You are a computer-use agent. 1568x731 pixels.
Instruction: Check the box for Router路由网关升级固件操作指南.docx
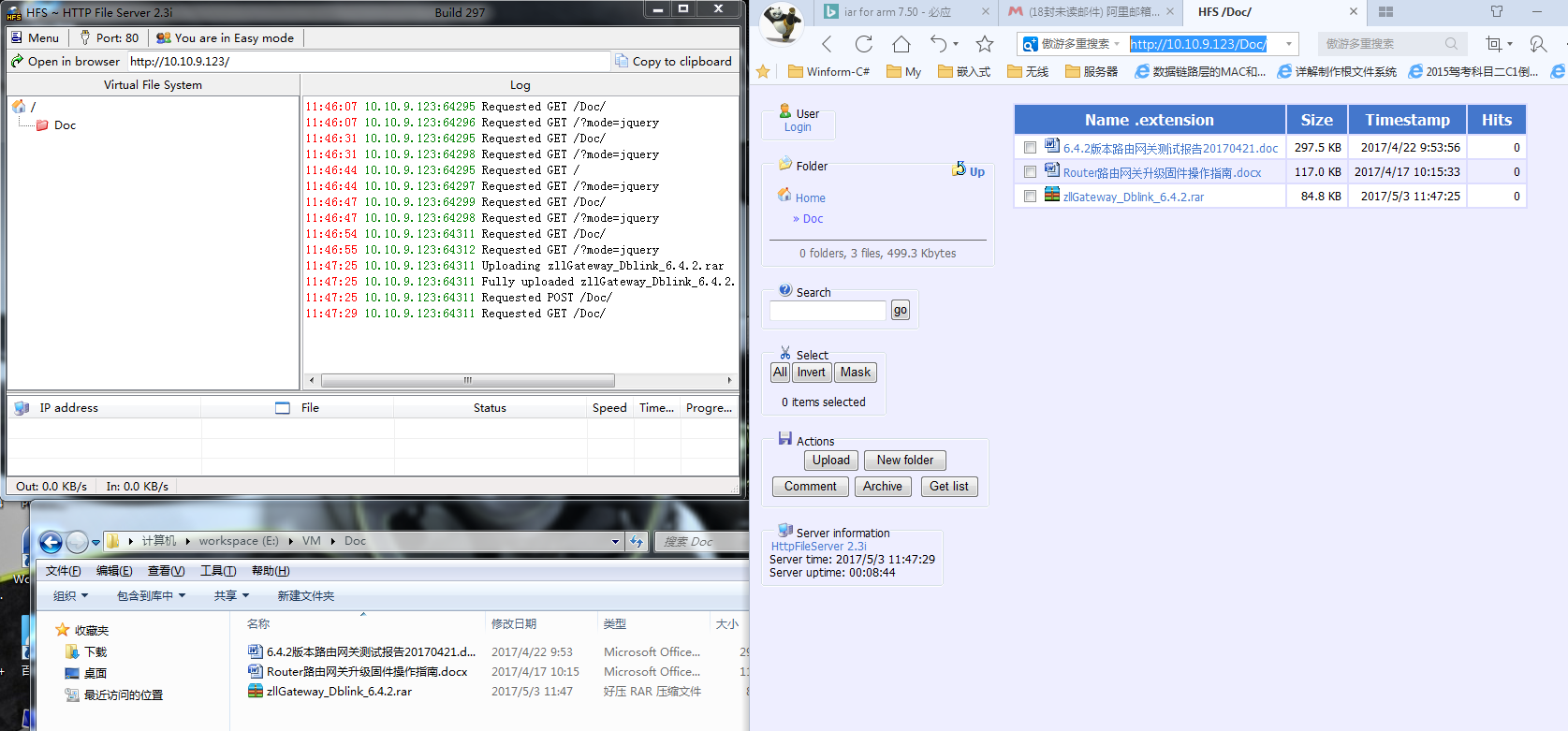coord(1030,172)
